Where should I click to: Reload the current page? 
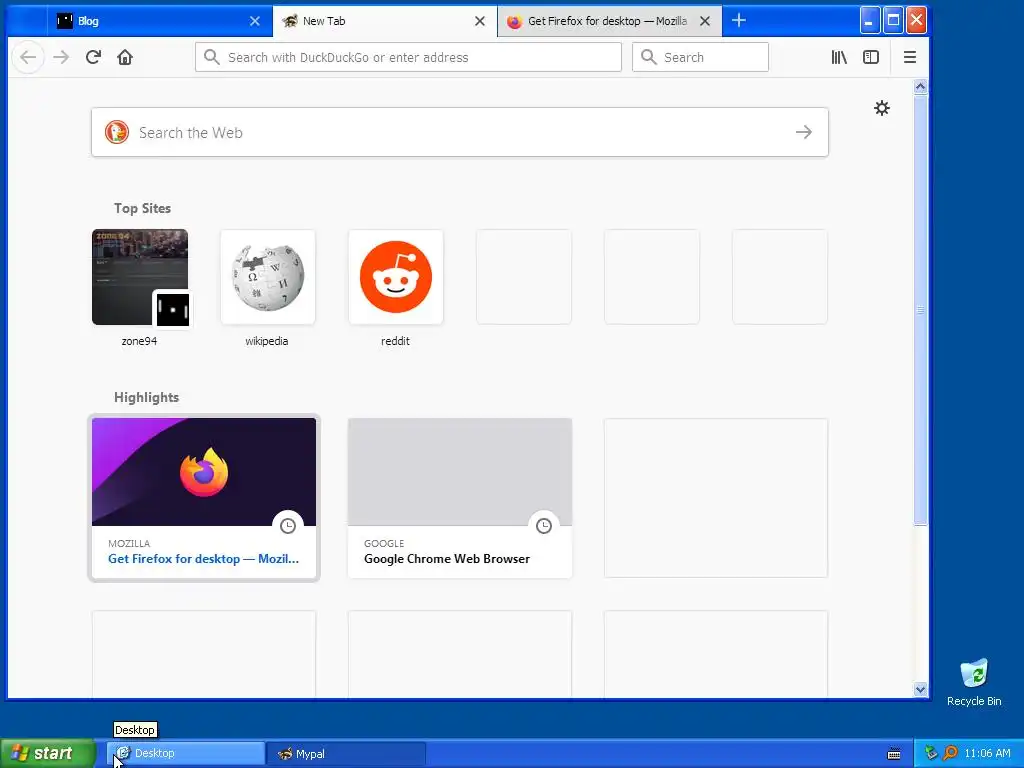pyautogui.click(x=93, y=57)
